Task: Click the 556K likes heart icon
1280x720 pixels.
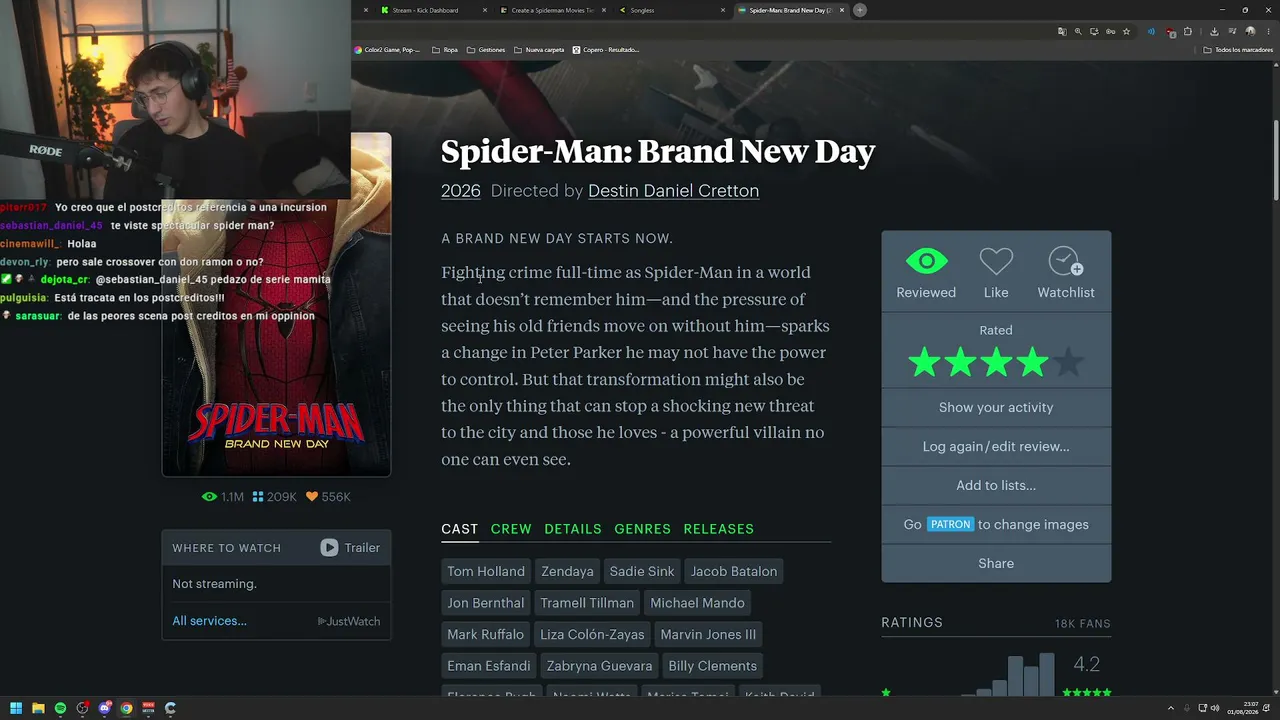Action: pos(312,497)
